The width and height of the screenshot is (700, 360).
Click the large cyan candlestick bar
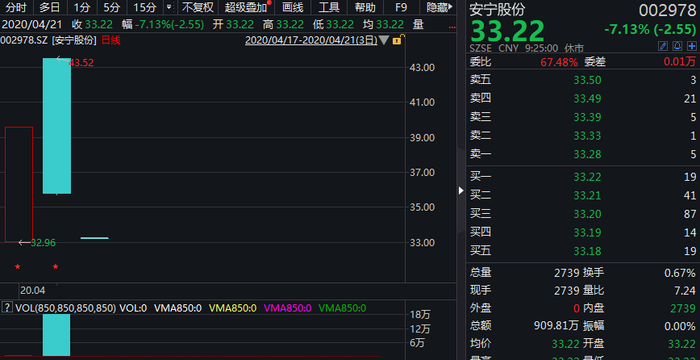[57, 126]
